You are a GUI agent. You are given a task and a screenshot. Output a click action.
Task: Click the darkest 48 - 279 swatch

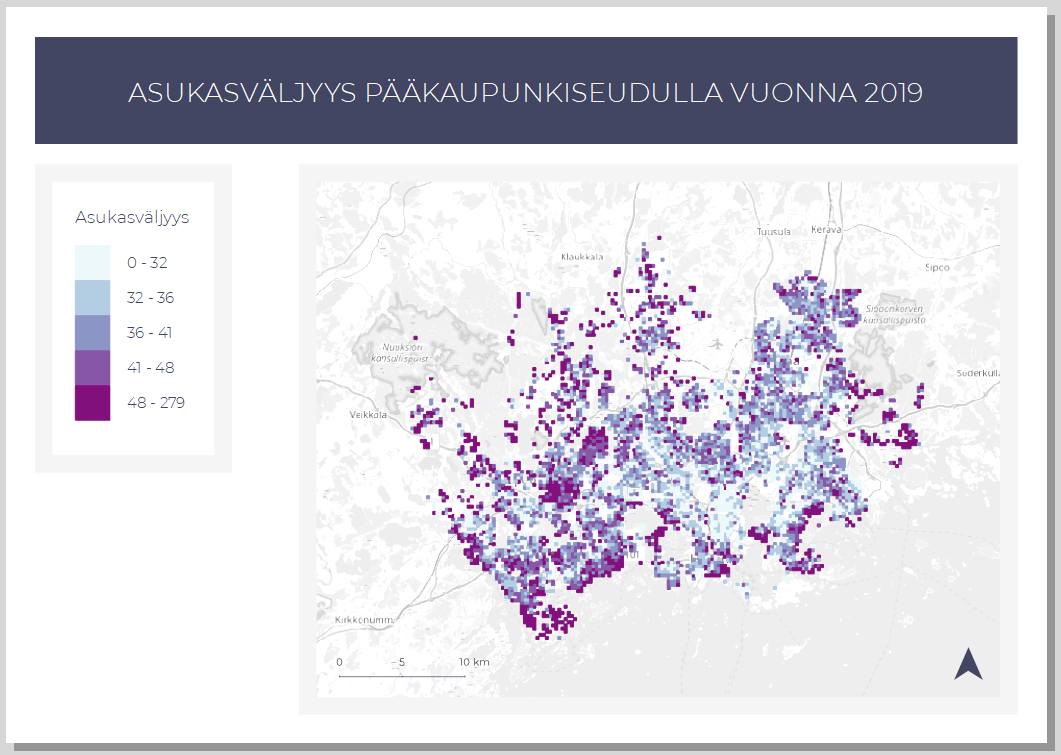click(92, 403)
